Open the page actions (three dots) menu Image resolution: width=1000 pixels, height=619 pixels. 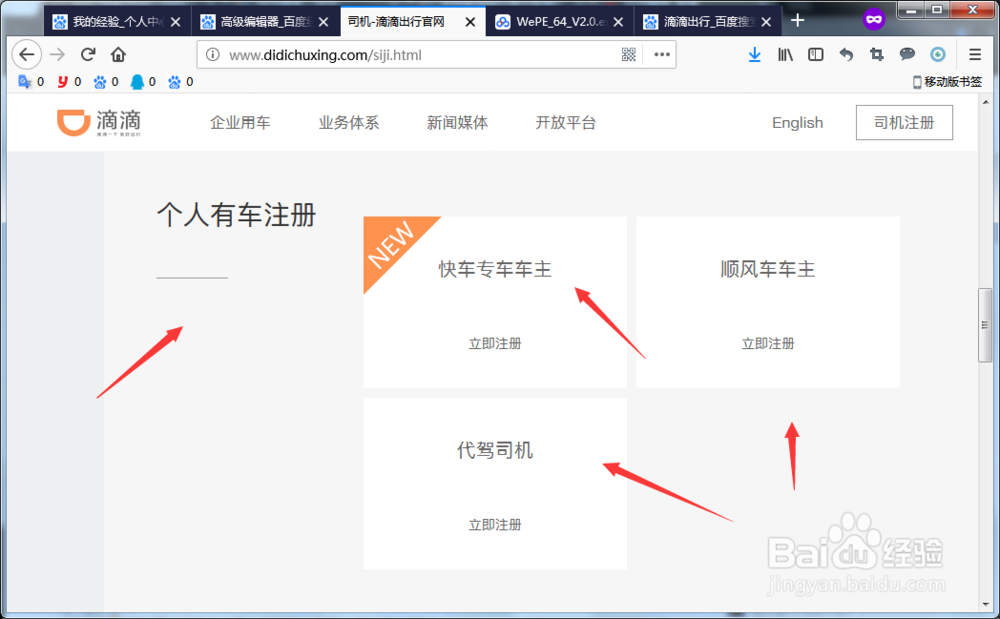pyautogui.click(x=660, y=55)
